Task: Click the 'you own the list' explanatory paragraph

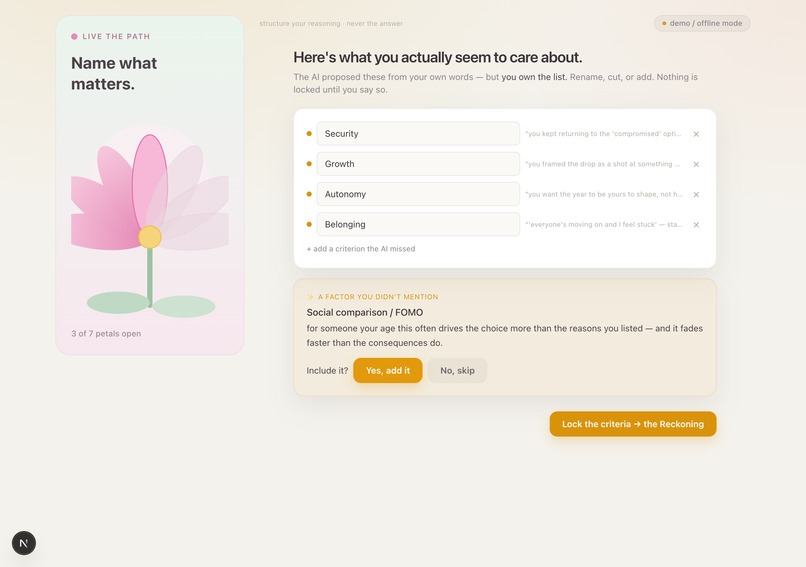Action: (x=496, y=83)
